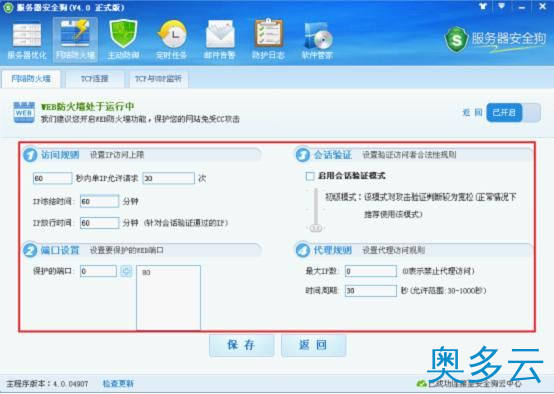Click the 访问规则 number 1 icon
This screenshot has height=394, width=554.
coord(30,155)
